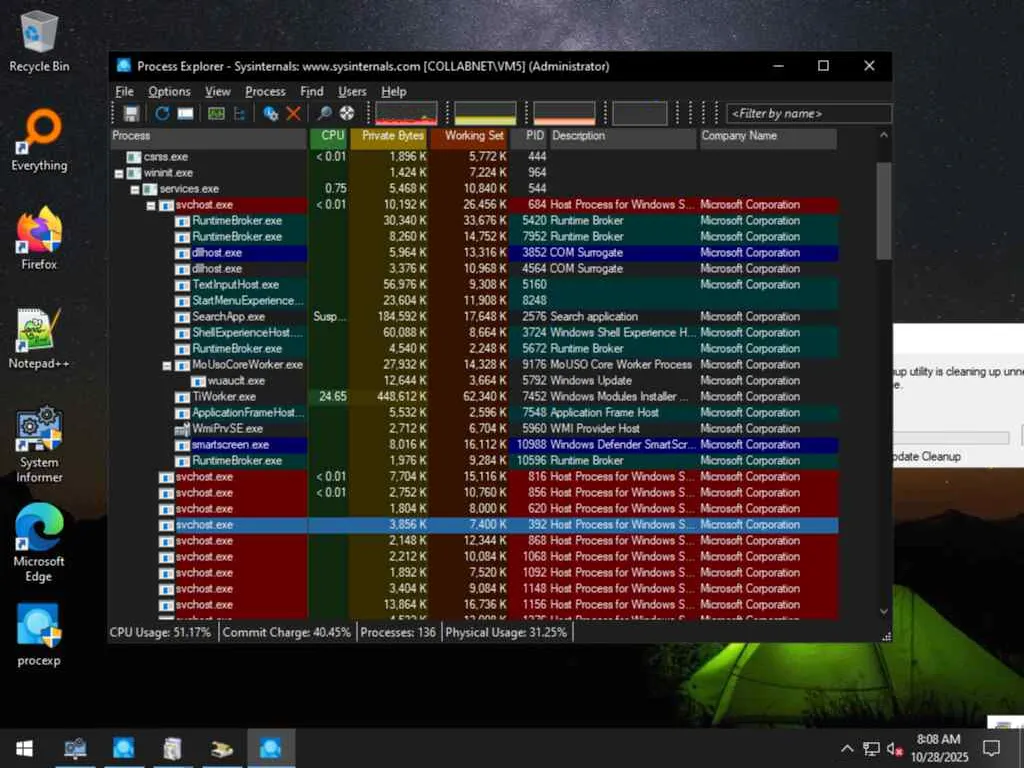Select the Firefox desktop icon

coord(39,239)
